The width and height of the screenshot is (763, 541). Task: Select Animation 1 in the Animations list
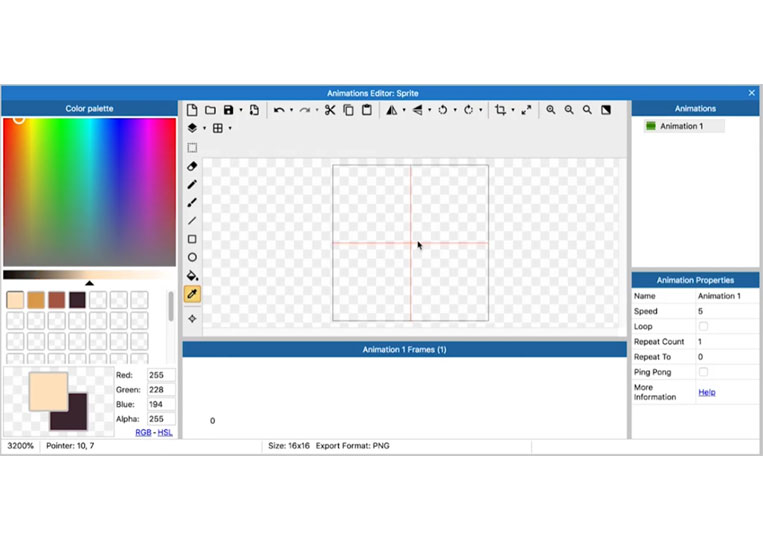point(684,126)
